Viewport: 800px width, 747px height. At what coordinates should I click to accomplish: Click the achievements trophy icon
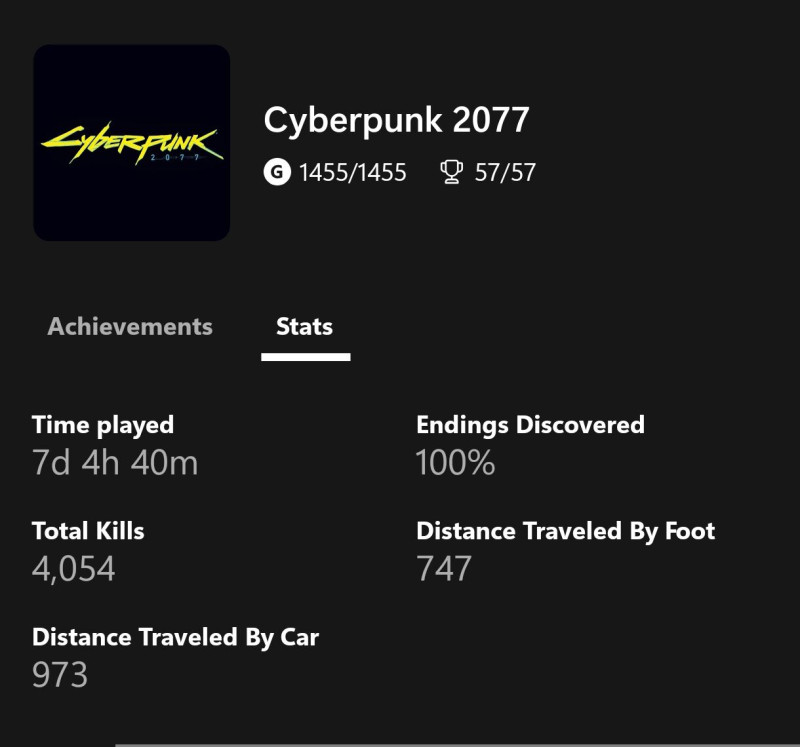[451, 173]
